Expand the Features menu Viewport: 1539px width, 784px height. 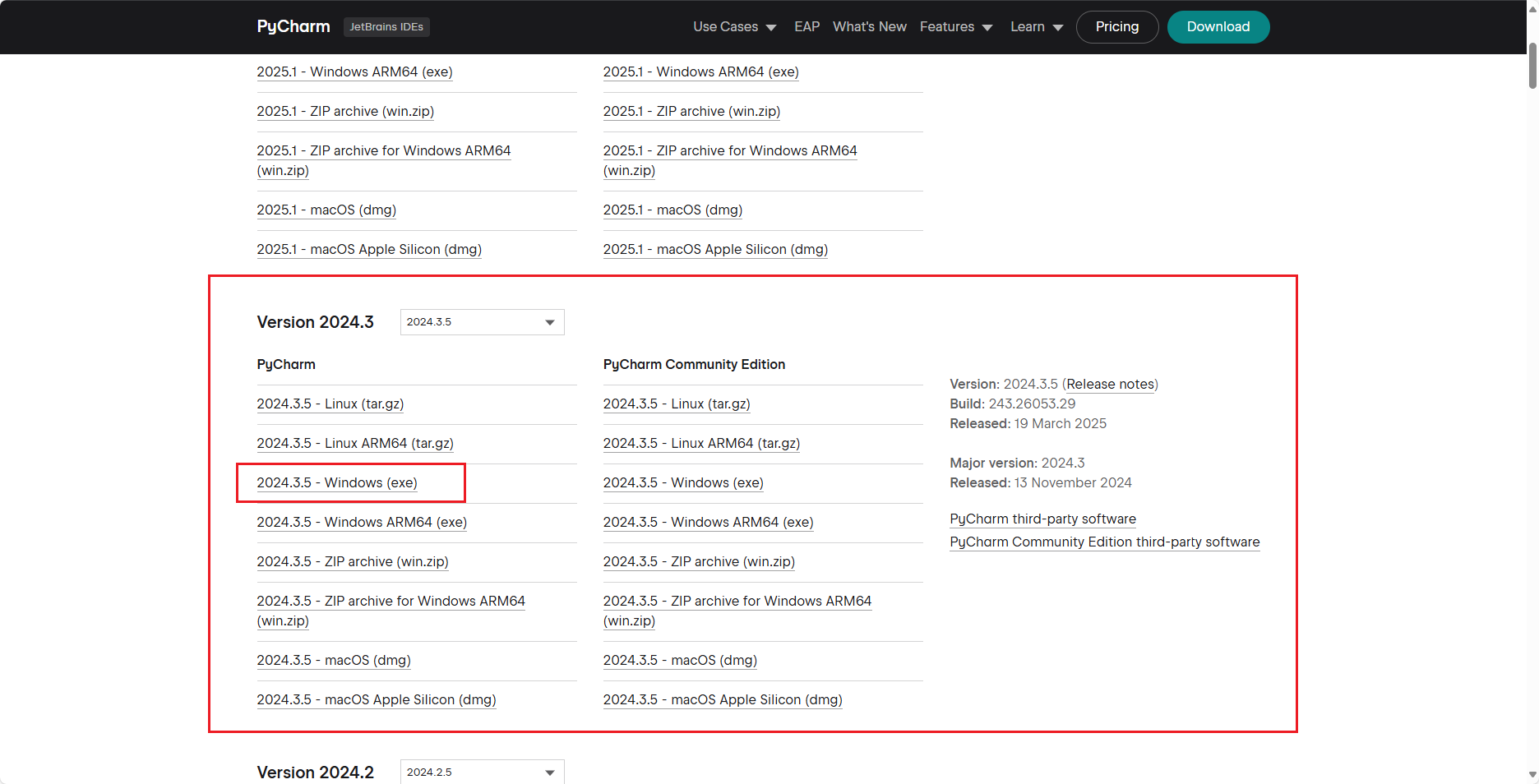click(x=956, y=27)
